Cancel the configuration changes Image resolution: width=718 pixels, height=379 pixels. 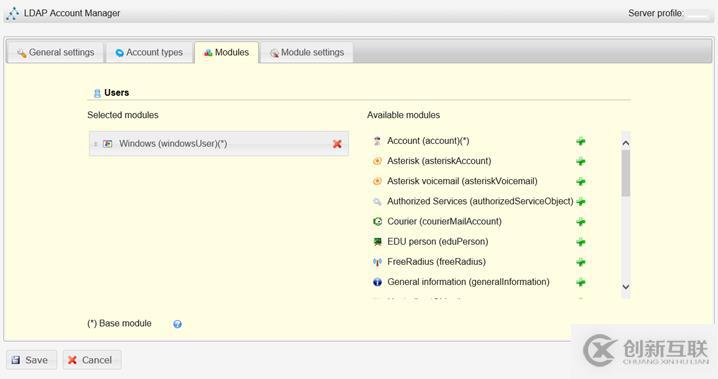coord(92,360)
